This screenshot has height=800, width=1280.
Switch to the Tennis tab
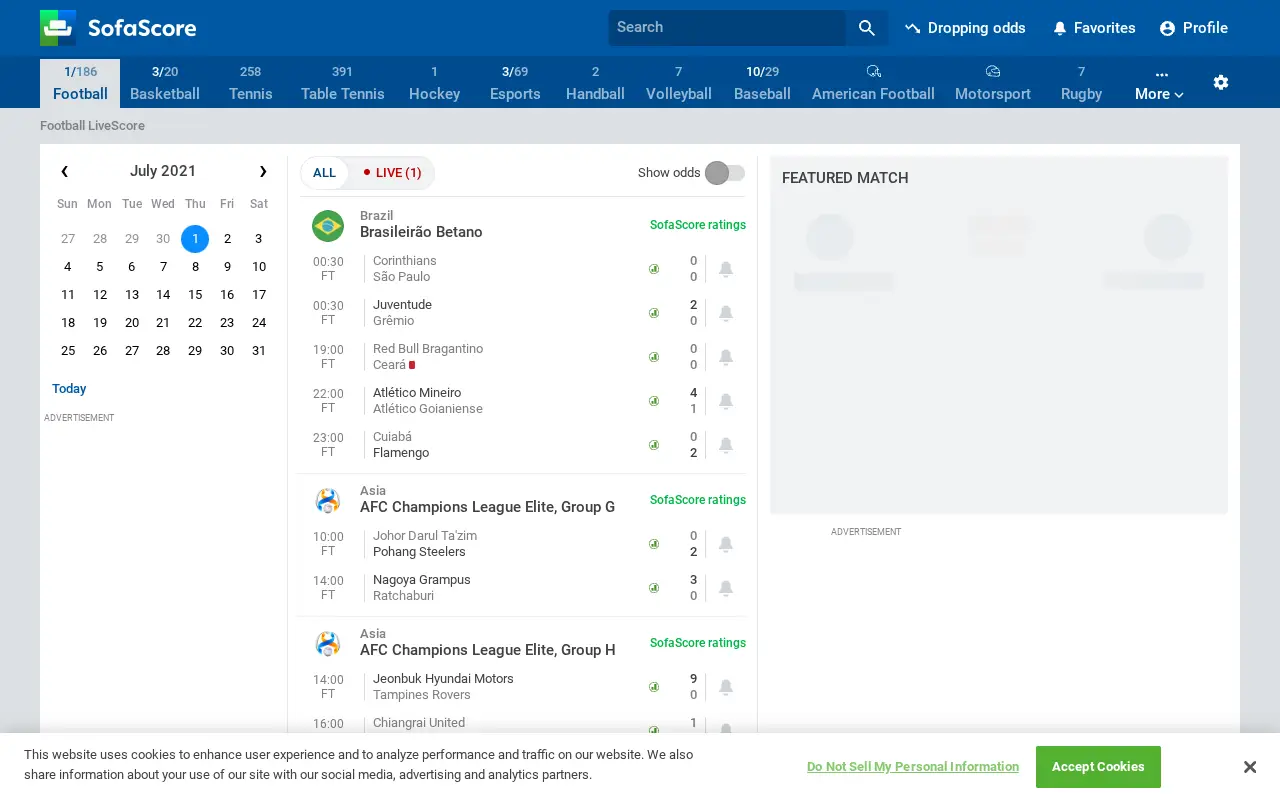point(251,83)
